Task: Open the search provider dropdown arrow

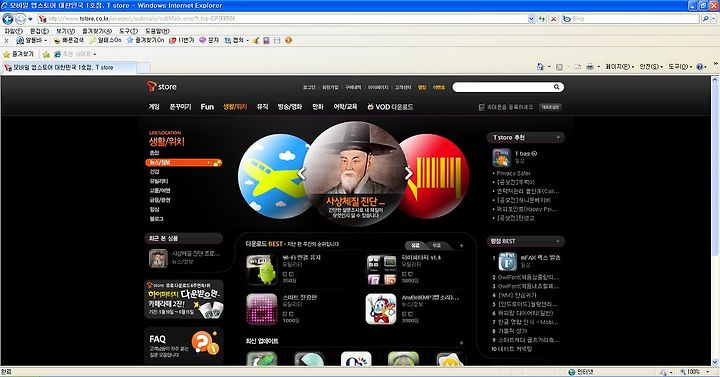Action: (714, 19)
